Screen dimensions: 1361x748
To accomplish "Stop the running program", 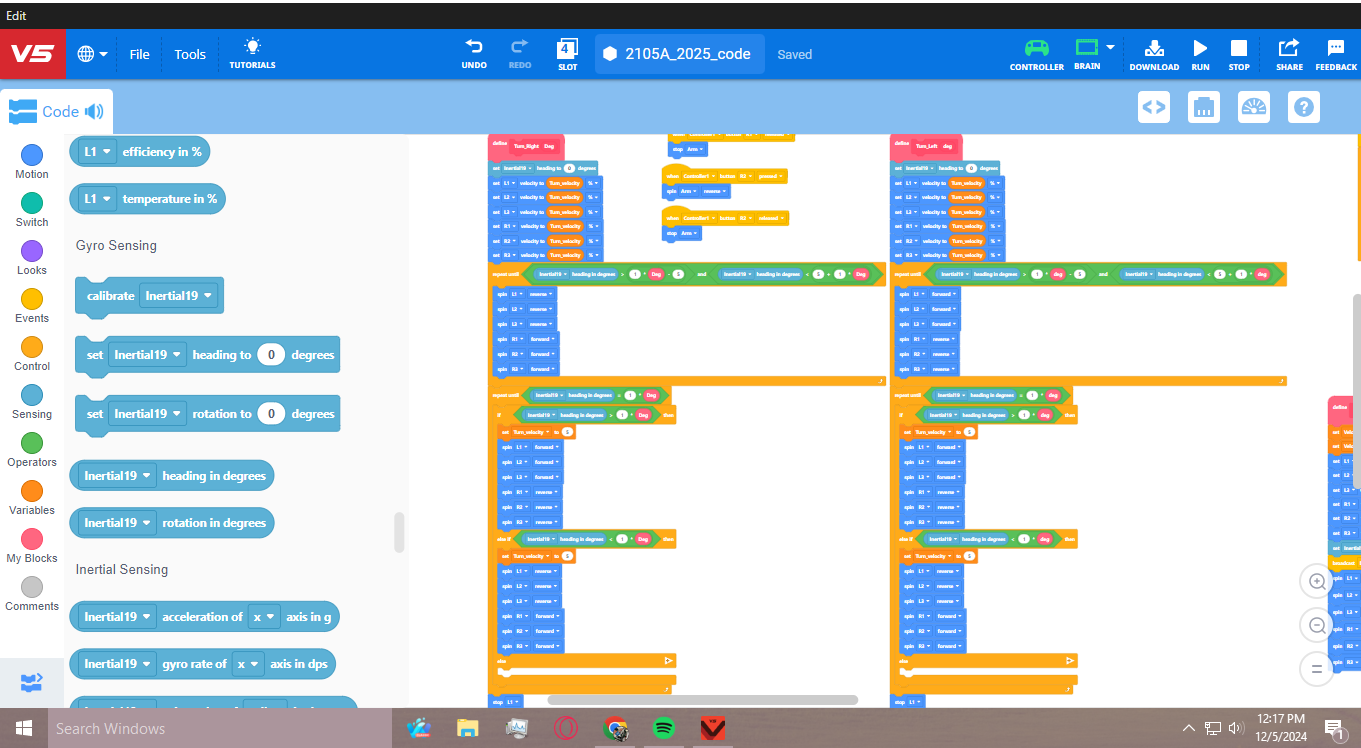I will [1239, 54].
